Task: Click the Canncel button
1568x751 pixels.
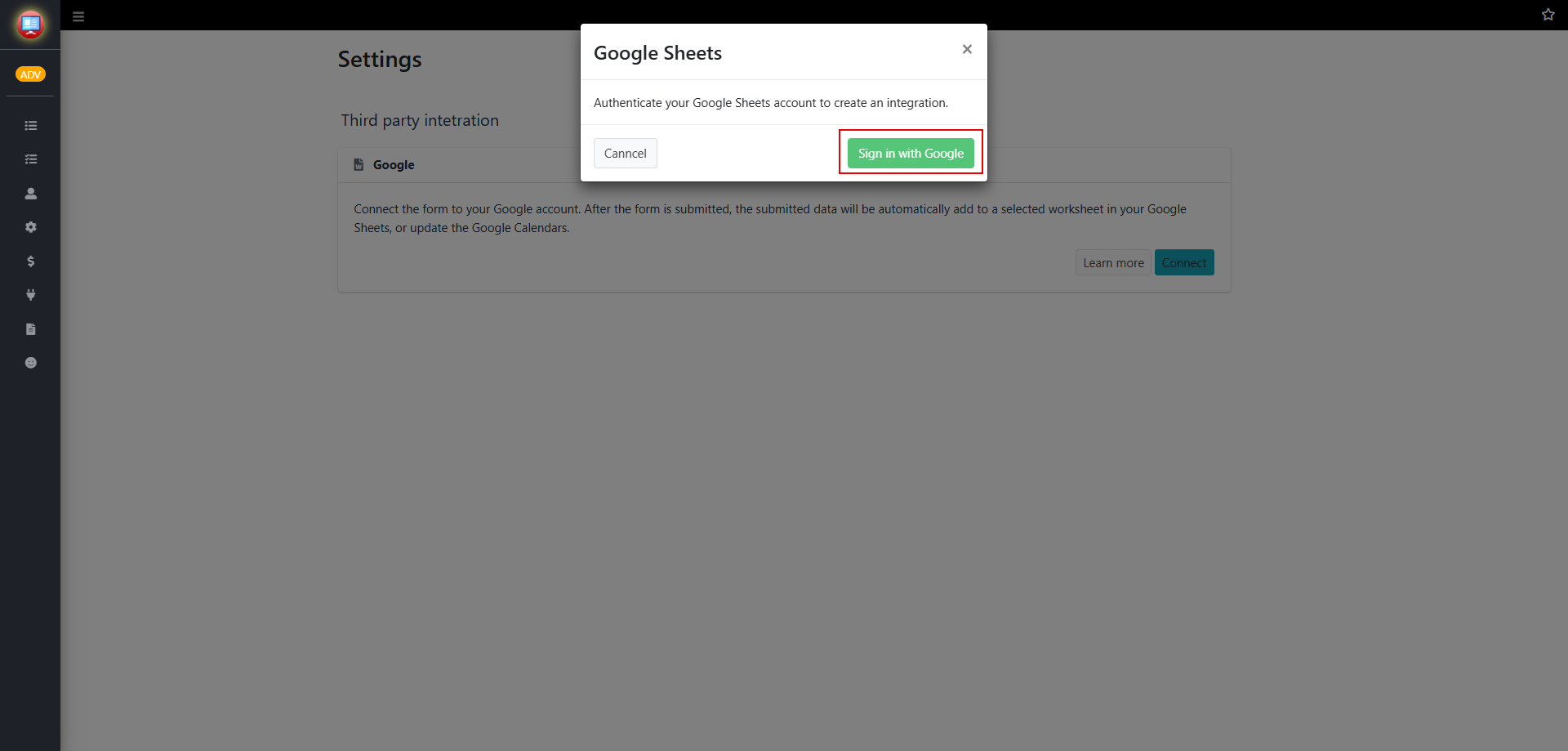Action: coord(626,154)
